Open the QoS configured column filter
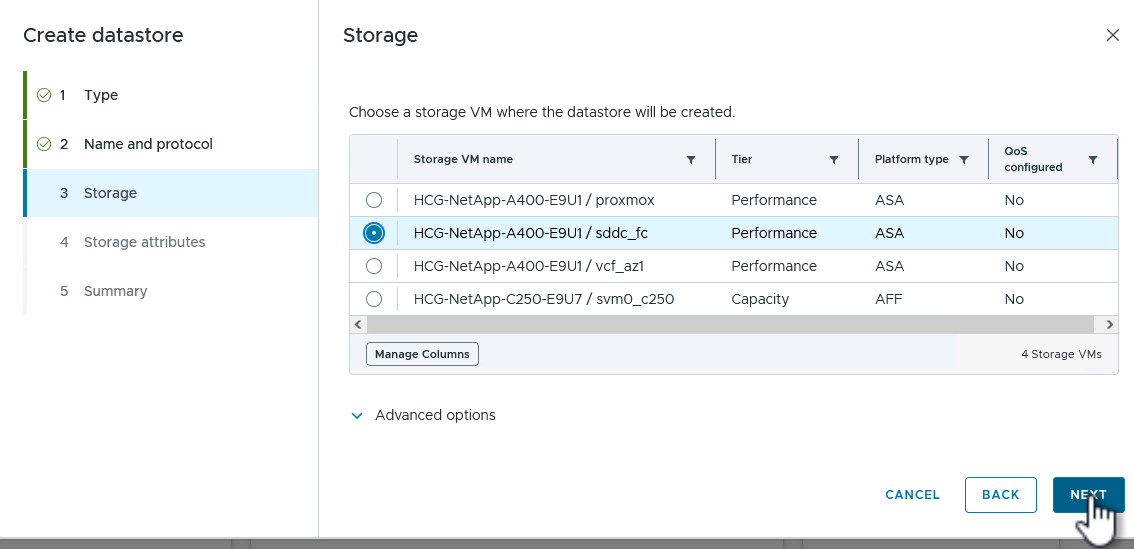 (x=1093, y=160)
